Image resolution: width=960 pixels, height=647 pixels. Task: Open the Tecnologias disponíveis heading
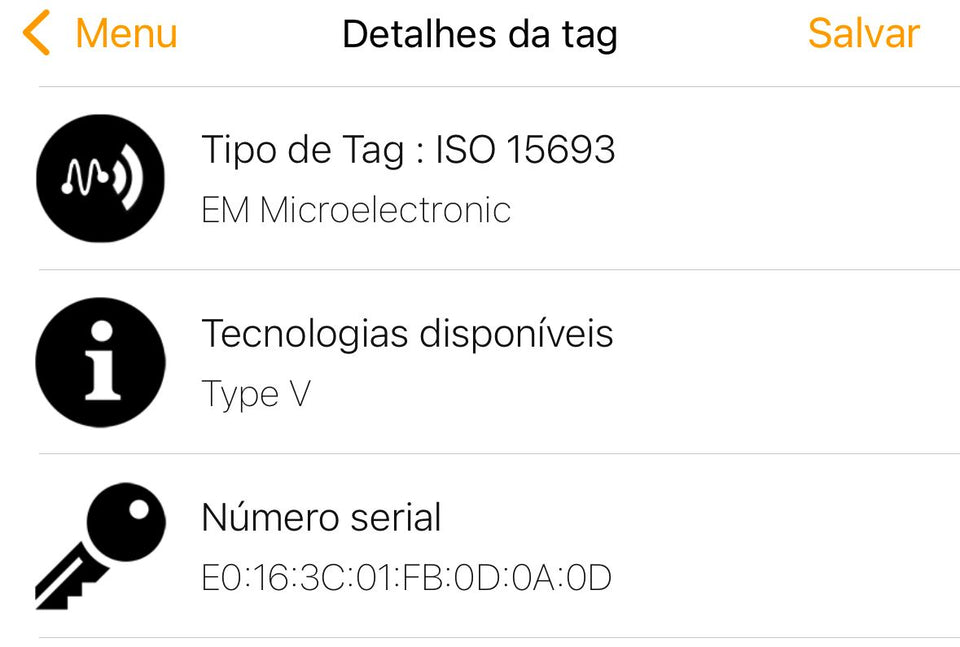point(408,334)
